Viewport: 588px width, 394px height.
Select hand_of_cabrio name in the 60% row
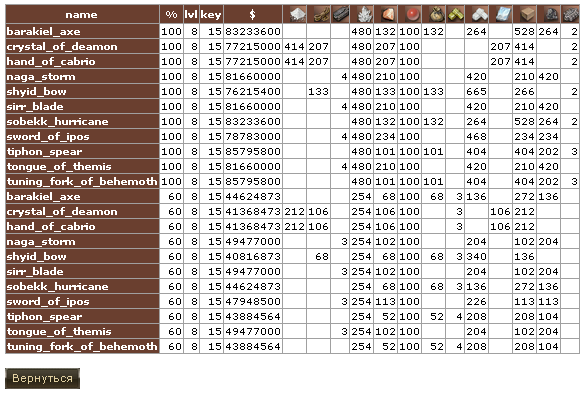coord(51,226)
